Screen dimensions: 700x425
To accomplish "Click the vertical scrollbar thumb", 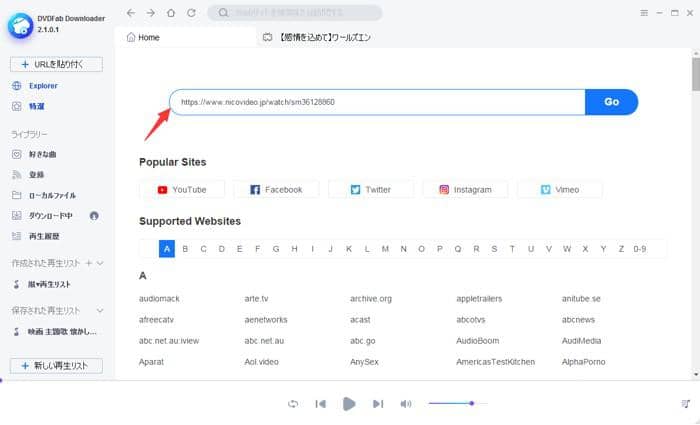I will pos(696,74).
